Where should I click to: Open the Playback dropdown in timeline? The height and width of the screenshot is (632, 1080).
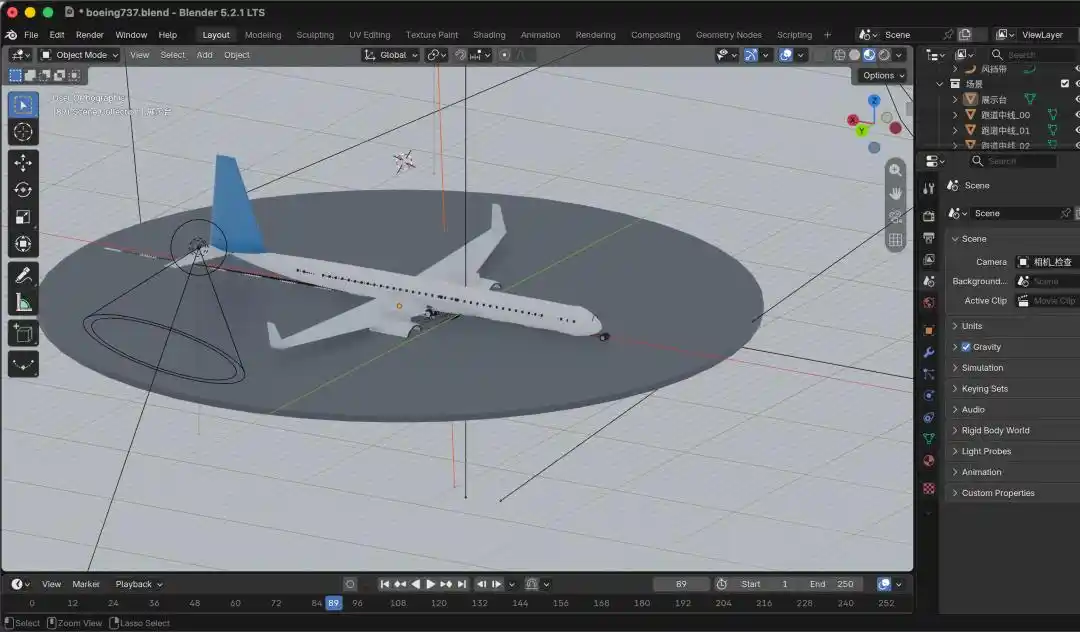coord(138,584)
